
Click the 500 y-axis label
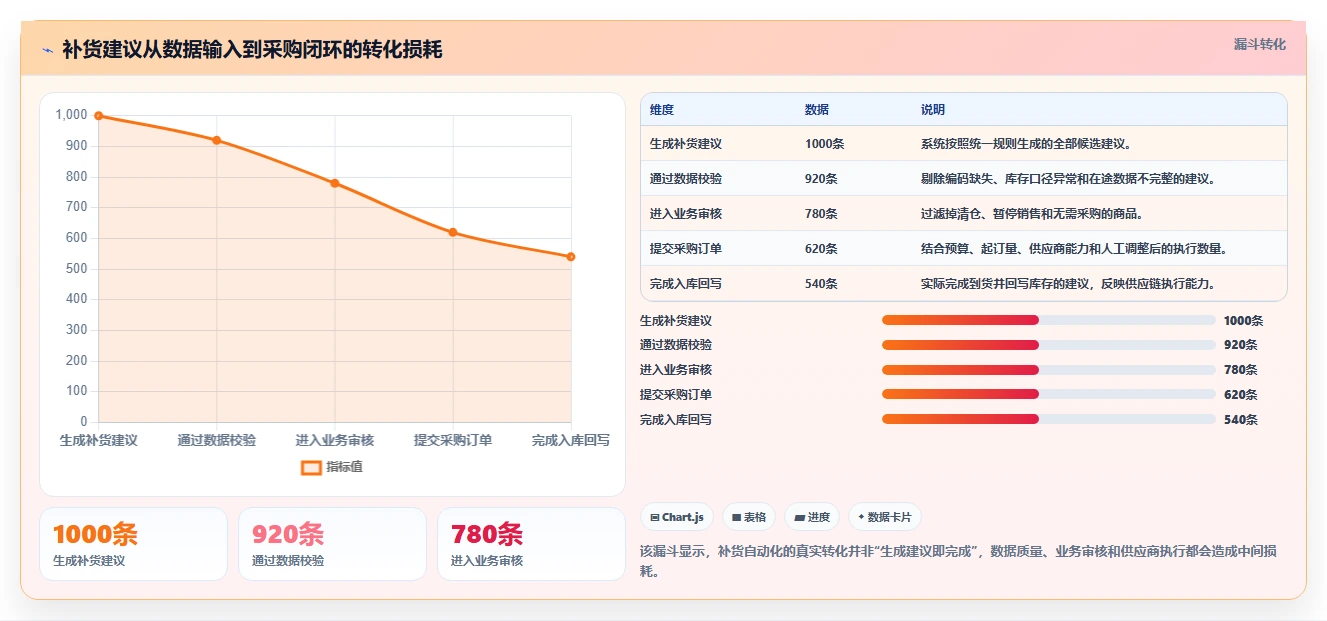76,269
